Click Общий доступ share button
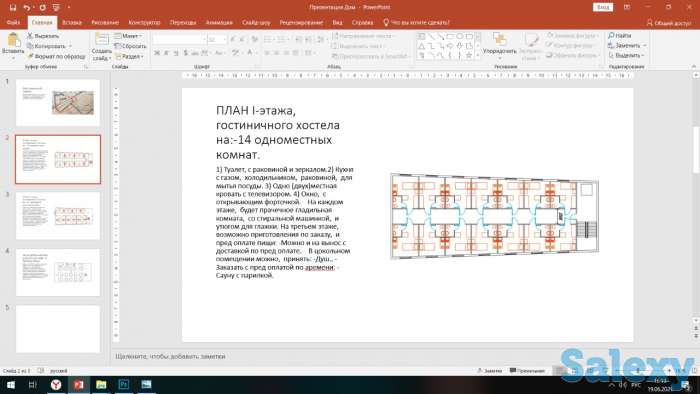This screenshot has width=700, height=394. [669, 22]
